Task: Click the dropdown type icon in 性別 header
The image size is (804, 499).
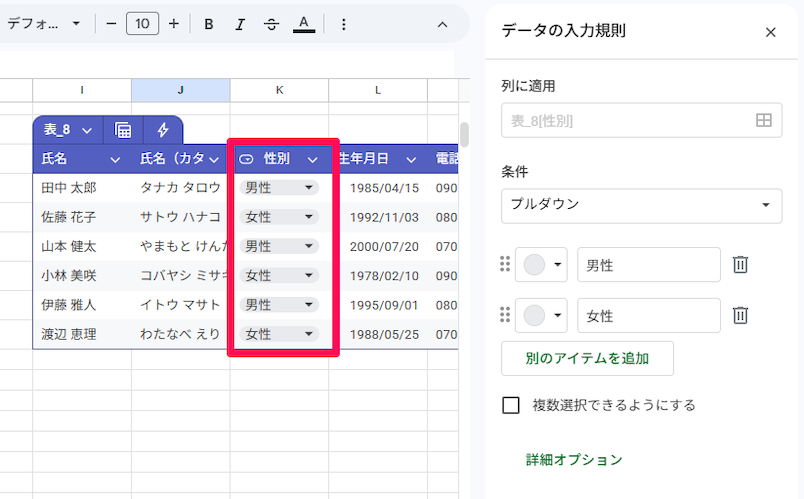Action: [x=246, y=159]
